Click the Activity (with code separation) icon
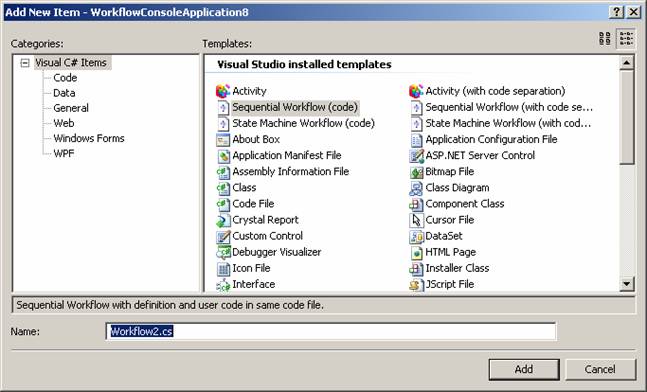Viewport: 647px width, 392px height. (416, 91)
